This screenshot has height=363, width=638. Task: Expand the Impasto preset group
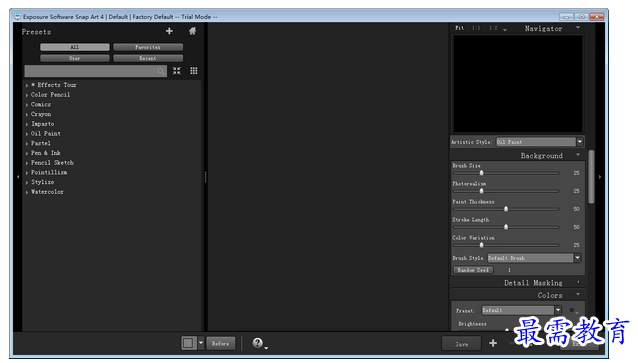[x=27, y=125]
